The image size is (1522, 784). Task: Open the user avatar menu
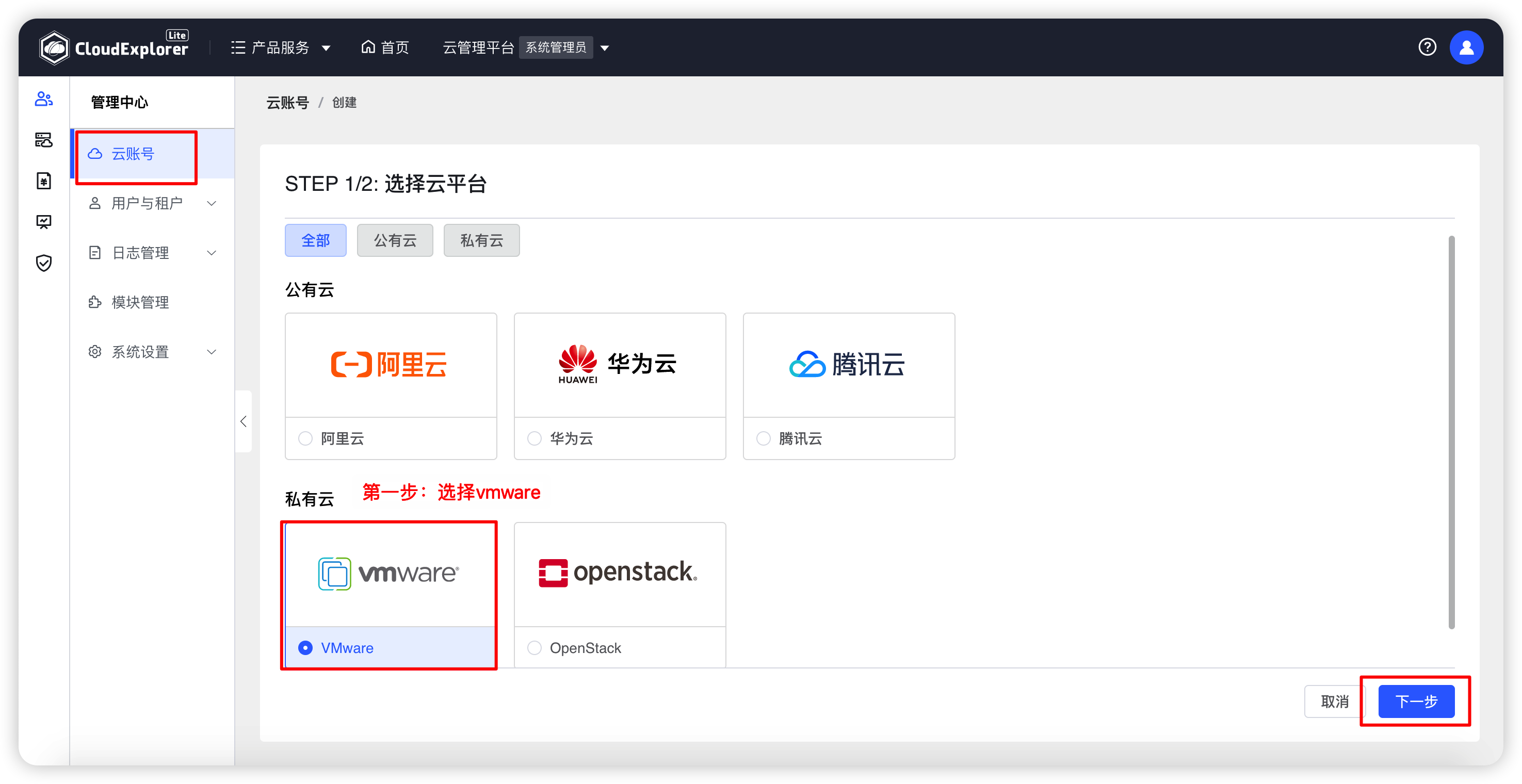coord(1466,47)
